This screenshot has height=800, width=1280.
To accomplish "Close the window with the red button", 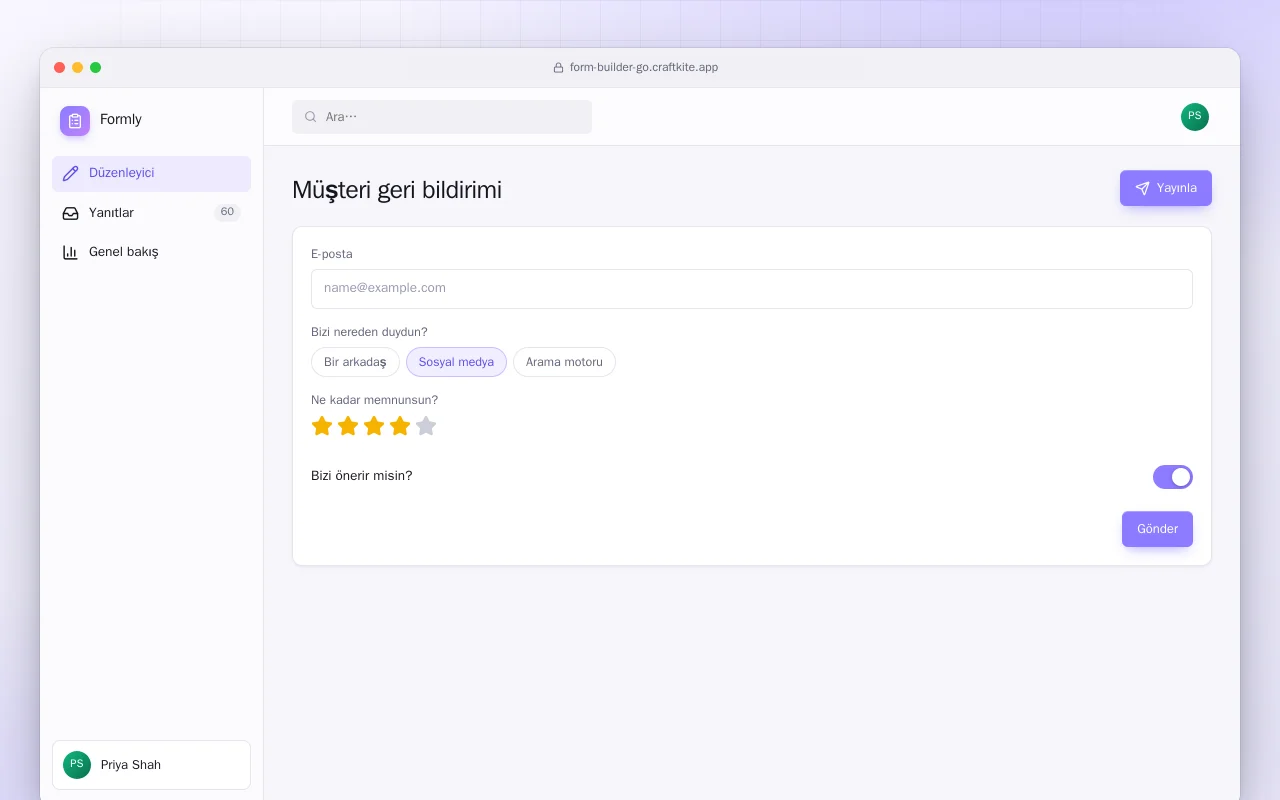I will [x=60, y=68].
